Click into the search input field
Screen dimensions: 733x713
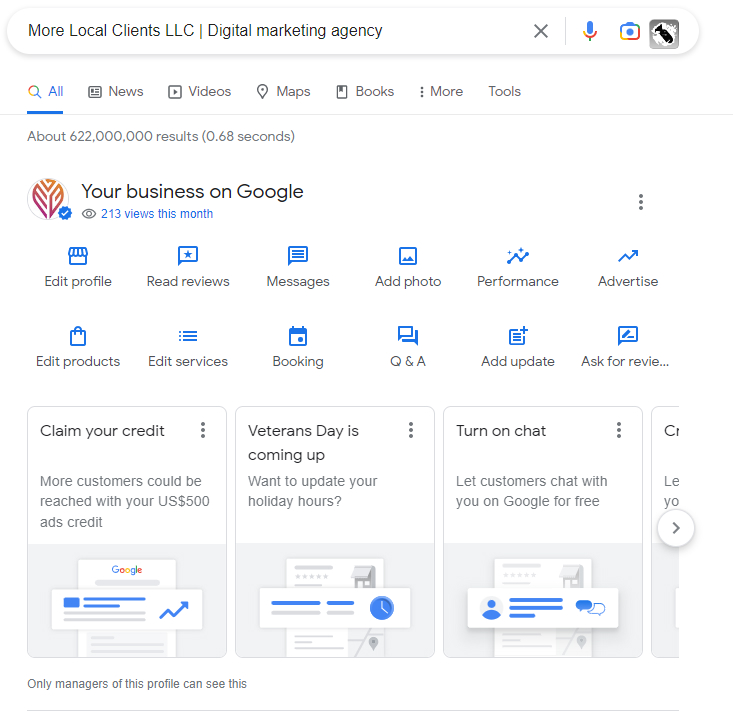pyautogui.click(x=270, y=31)
